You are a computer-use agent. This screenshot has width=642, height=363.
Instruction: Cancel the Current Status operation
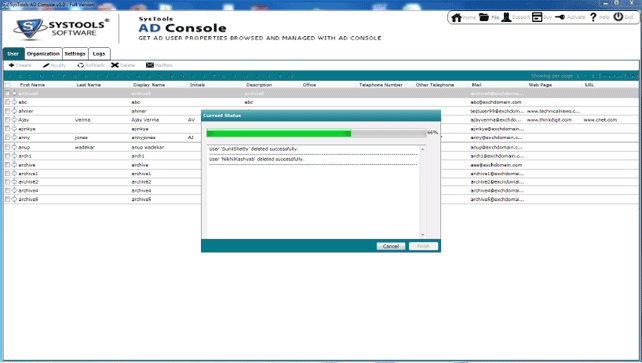[x=391, y=246]
